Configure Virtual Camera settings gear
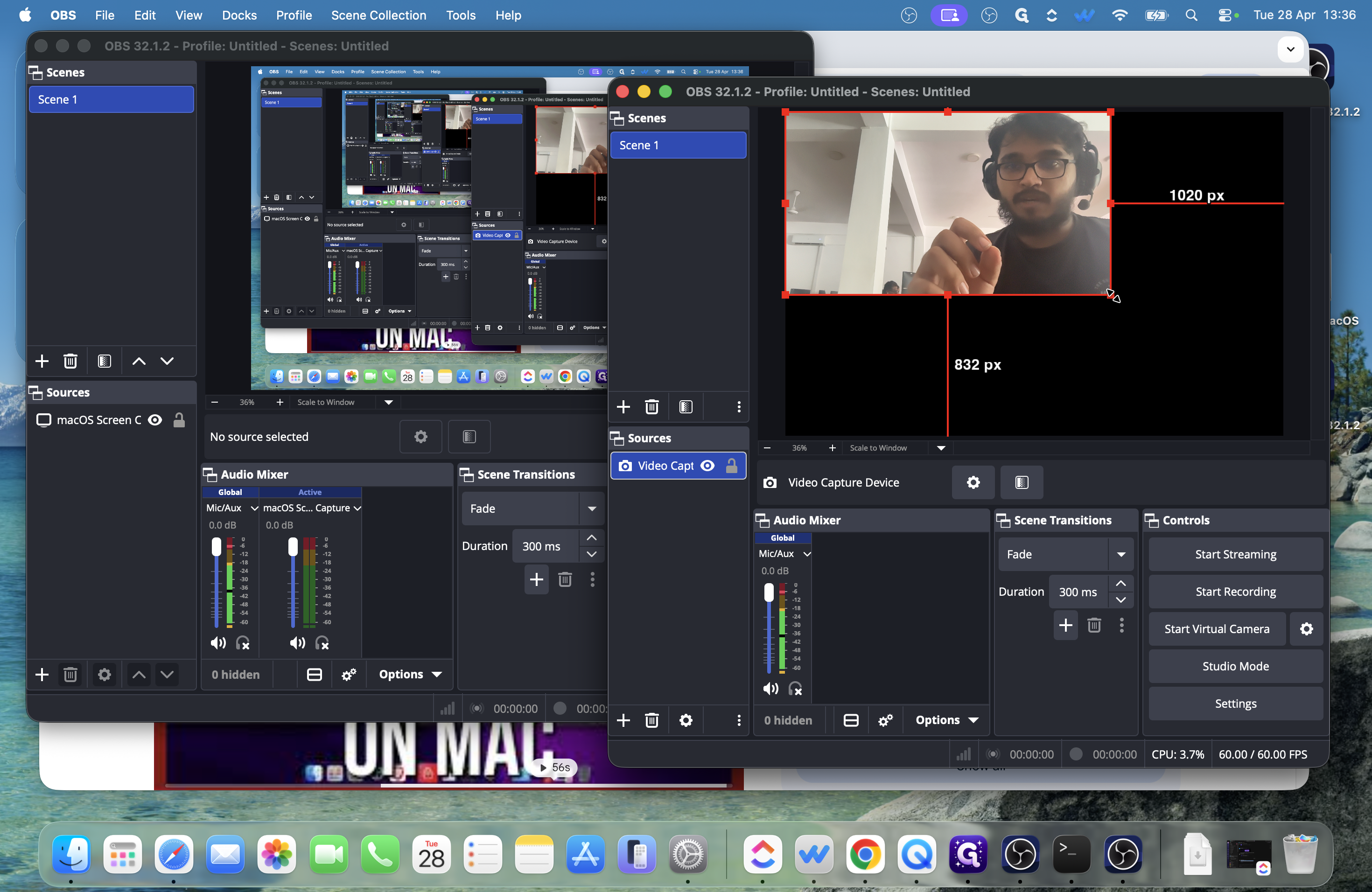 point(1306,629)
